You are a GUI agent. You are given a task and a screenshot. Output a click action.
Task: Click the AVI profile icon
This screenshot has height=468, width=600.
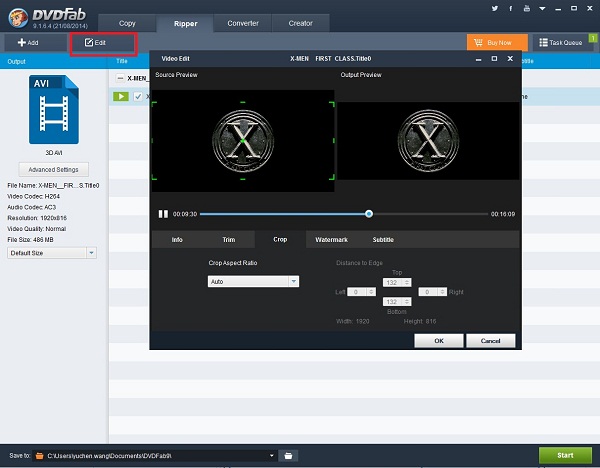(x=54, y=109)
